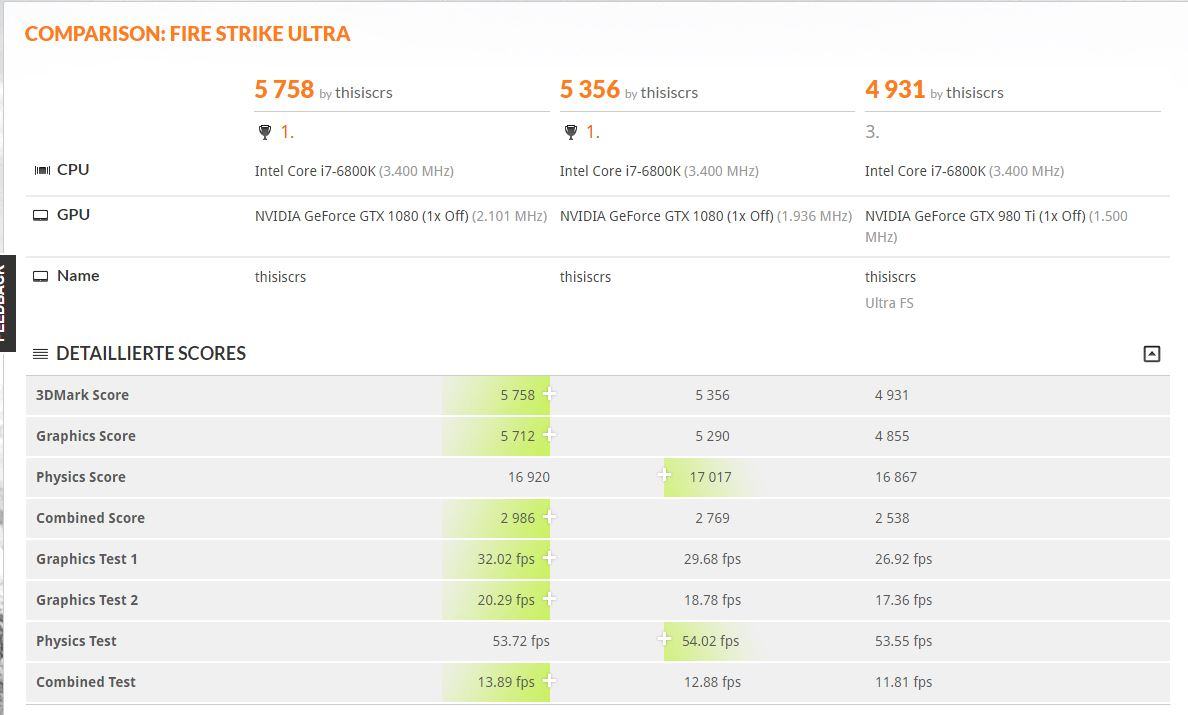Click the trophy icon beside score 5 758
Image resolution: width=1188 pixels, height=715 pixels.
tap(265, 132)
